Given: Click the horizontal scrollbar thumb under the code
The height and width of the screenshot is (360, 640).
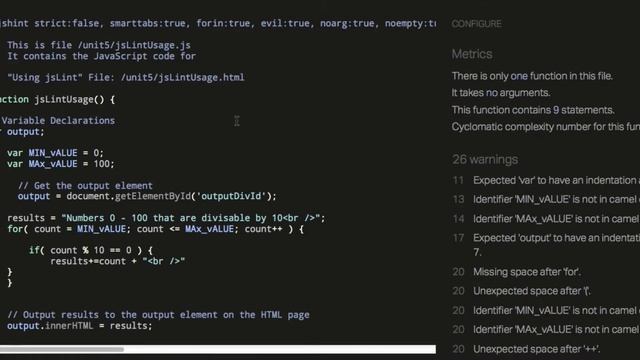Looking at the screenshot, I should pyautogui.click(x=62, y=349).
